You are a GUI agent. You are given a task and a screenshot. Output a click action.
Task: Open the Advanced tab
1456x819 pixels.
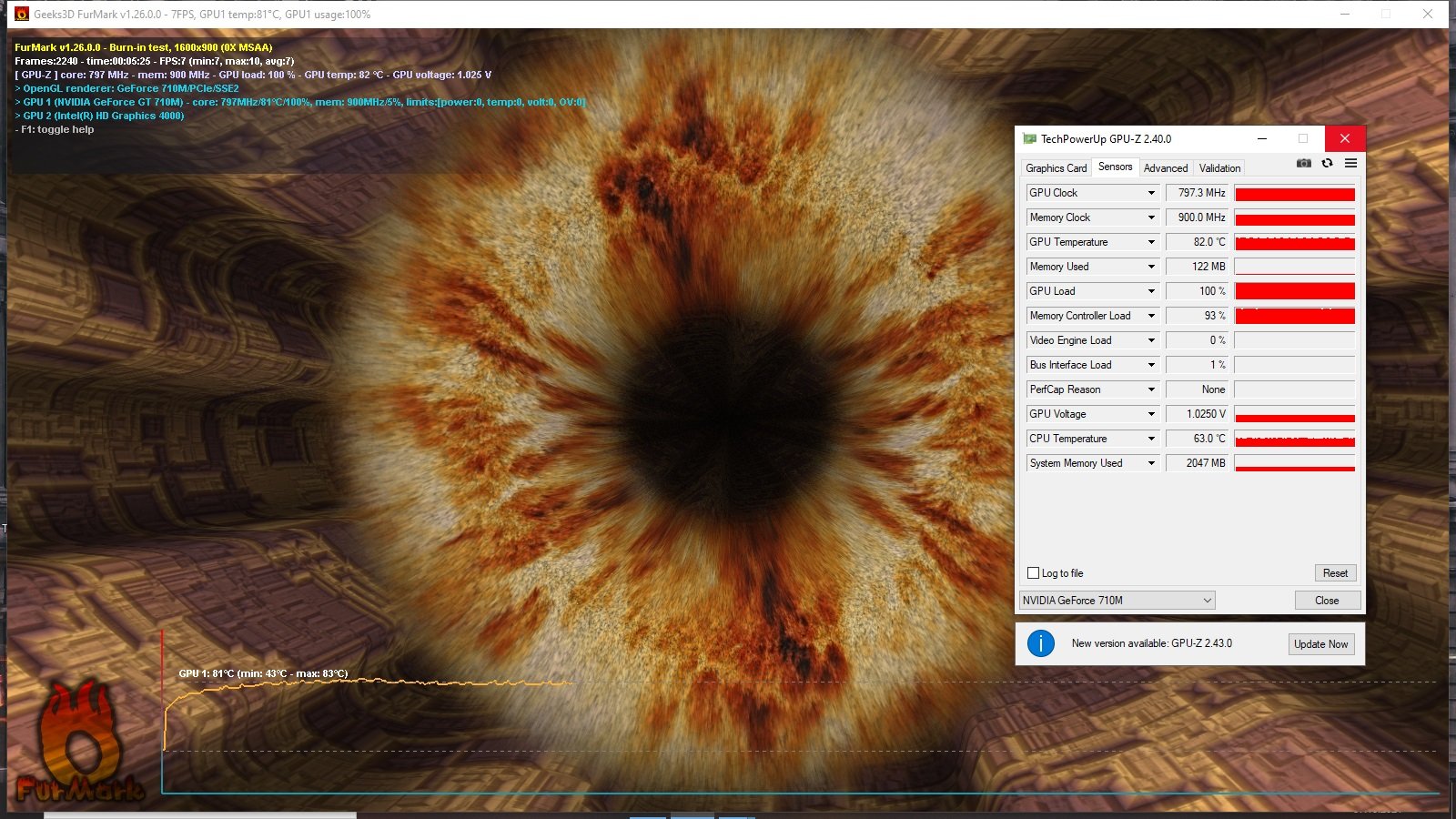point(1165,168)
